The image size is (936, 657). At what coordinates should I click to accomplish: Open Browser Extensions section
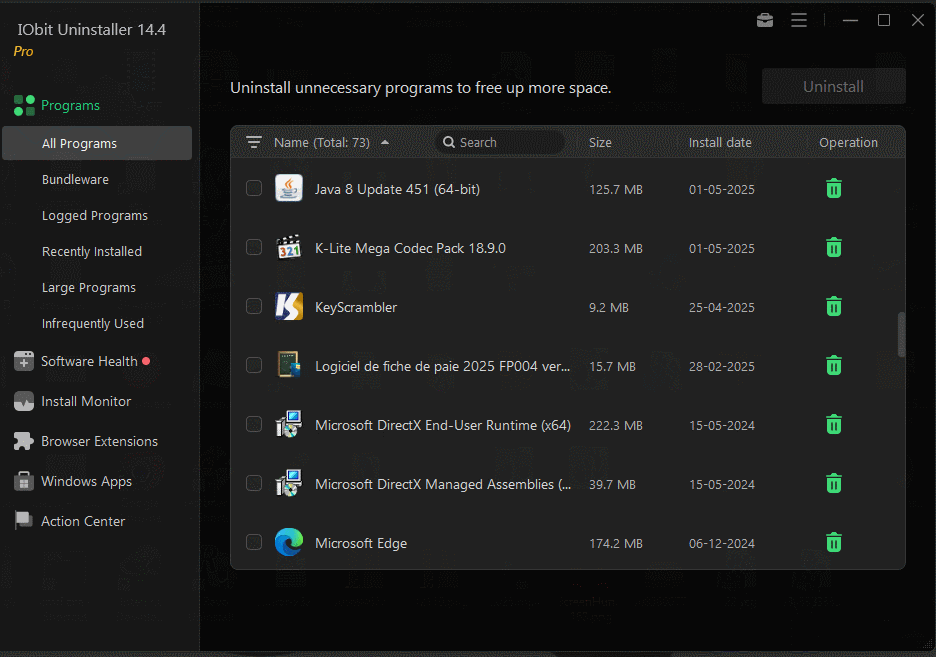point(100,441)
